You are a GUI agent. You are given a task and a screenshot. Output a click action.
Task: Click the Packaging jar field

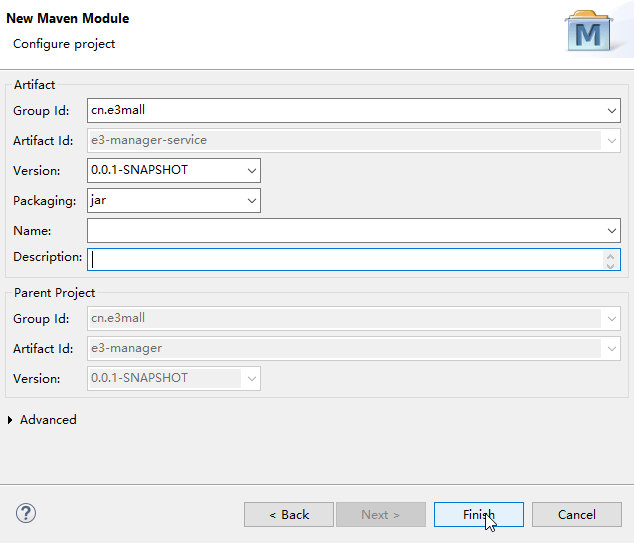click(165, 201)
